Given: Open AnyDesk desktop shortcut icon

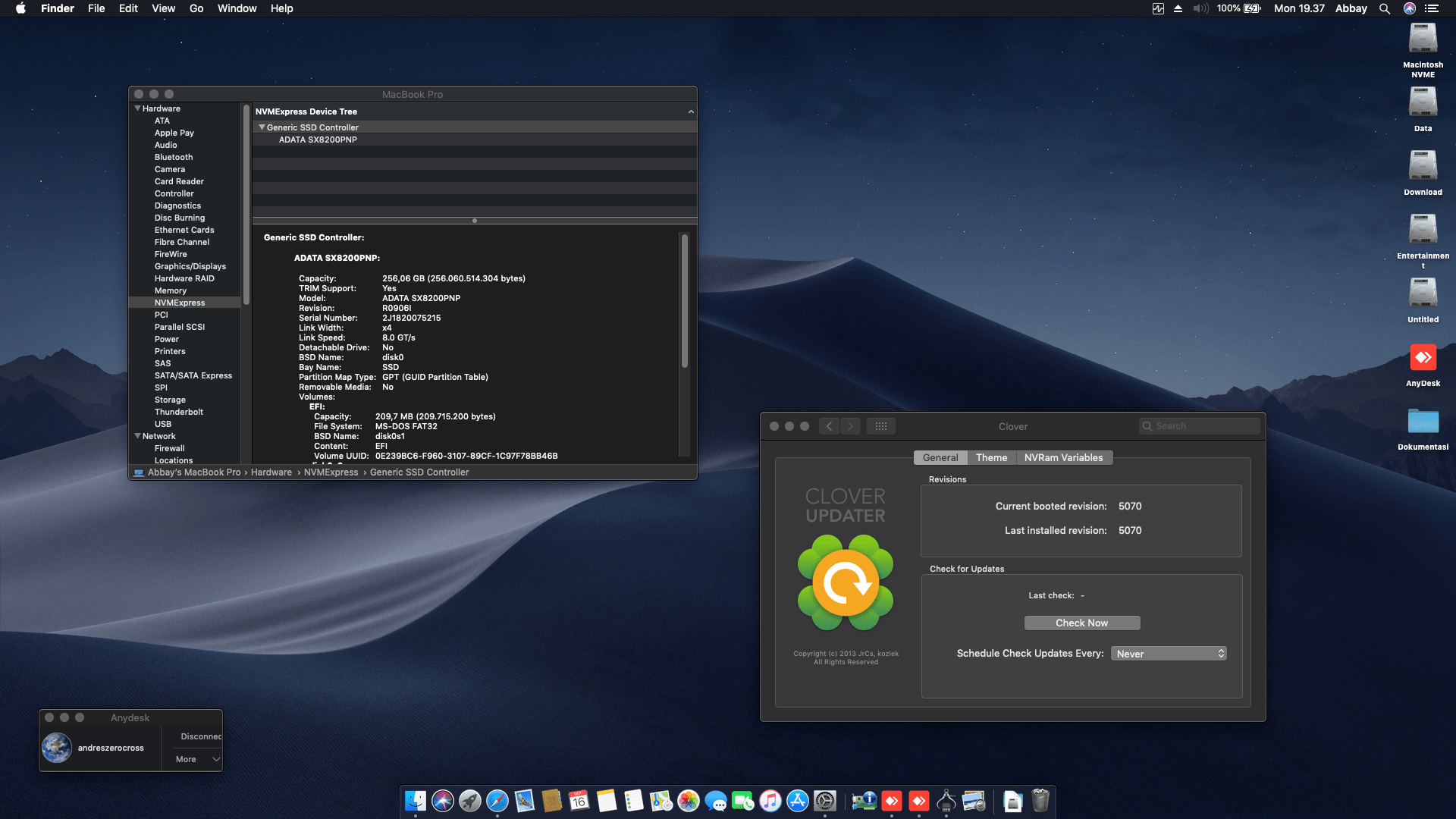Looking at the screenshot, I should [x=1423, y=358].
